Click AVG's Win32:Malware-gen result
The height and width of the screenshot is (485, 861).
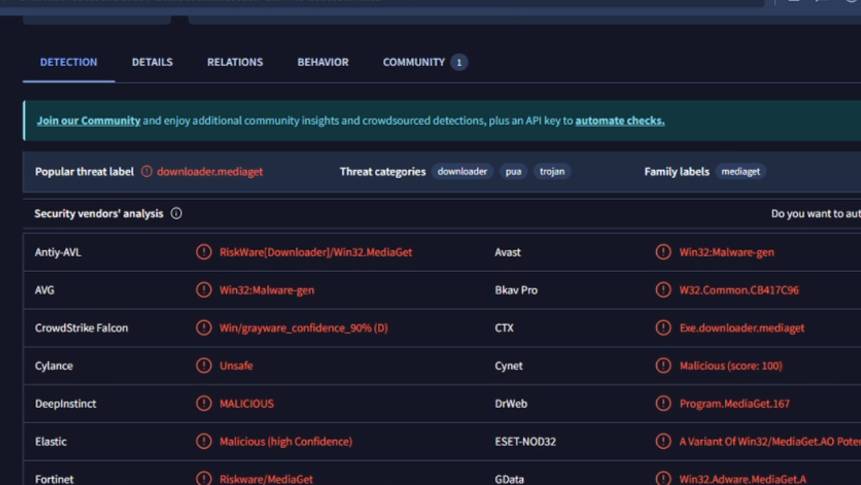267,290
